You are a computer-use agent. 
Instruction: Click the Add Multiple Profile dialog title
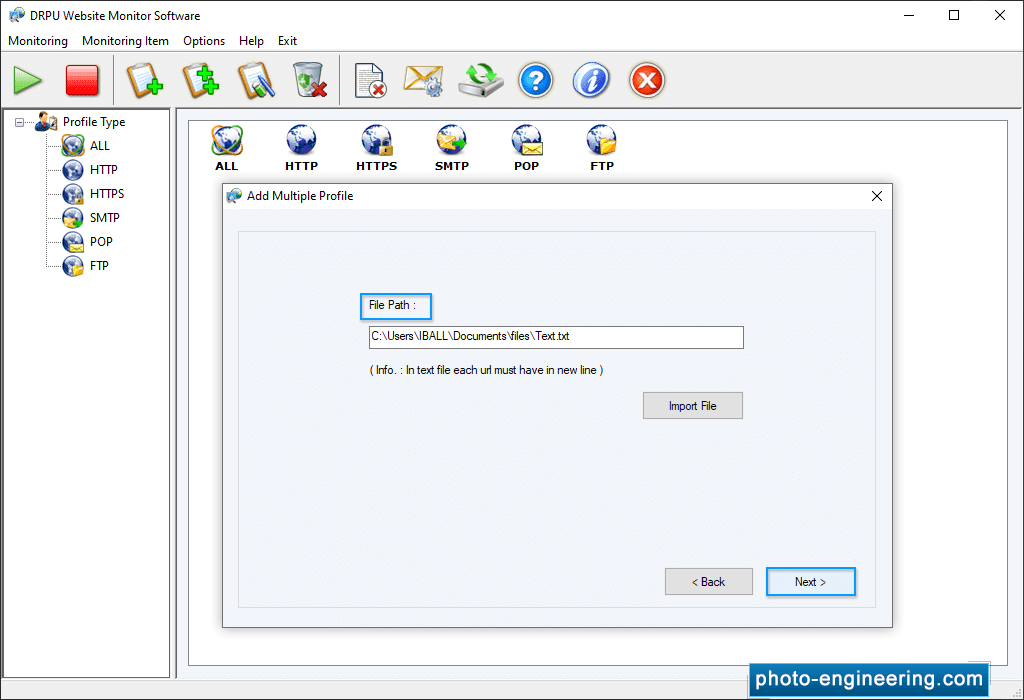point(300,196)
